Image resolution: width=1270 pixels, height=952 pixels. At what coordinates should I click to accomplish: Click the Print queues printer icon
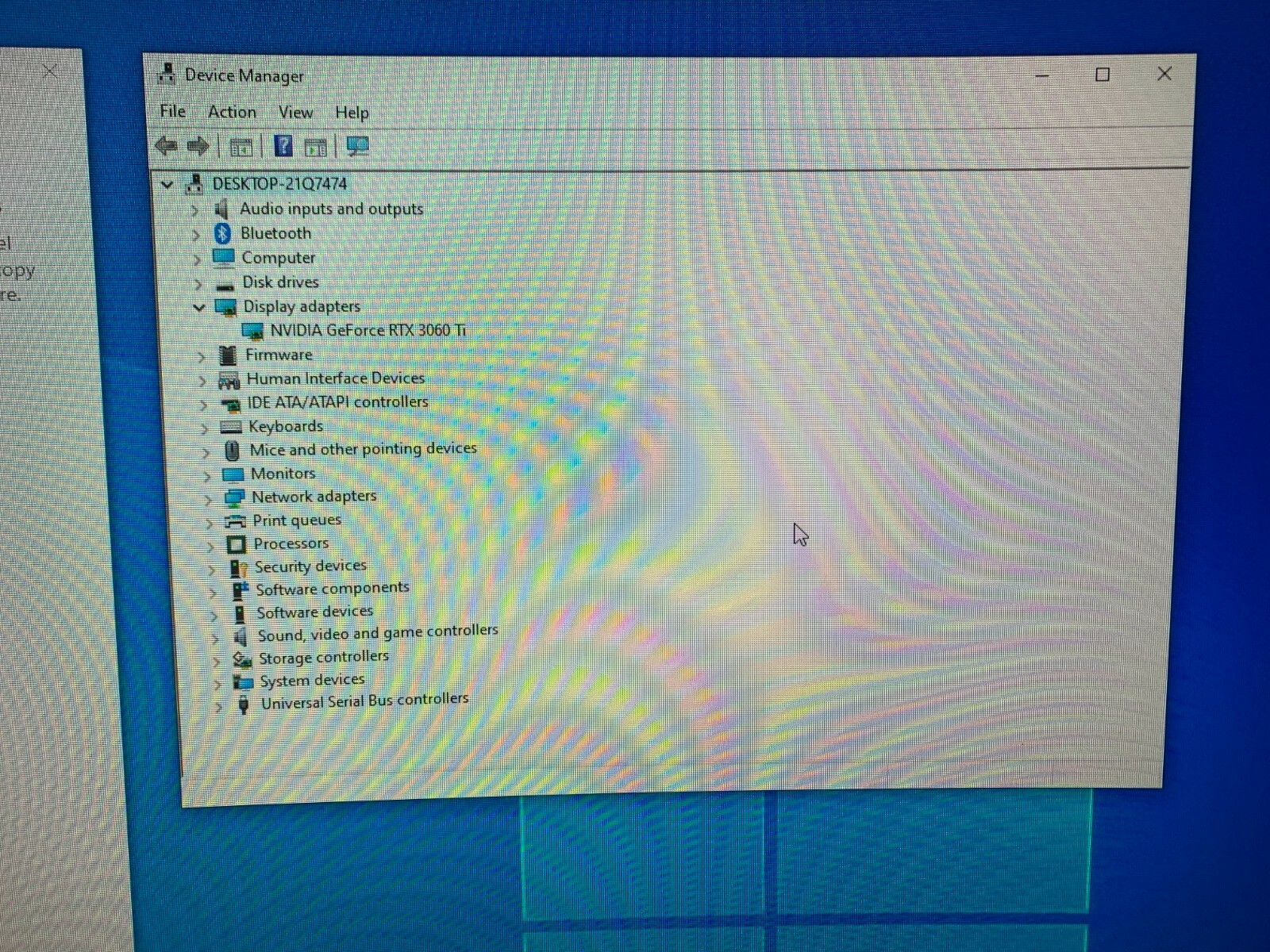tap(235, 521)
